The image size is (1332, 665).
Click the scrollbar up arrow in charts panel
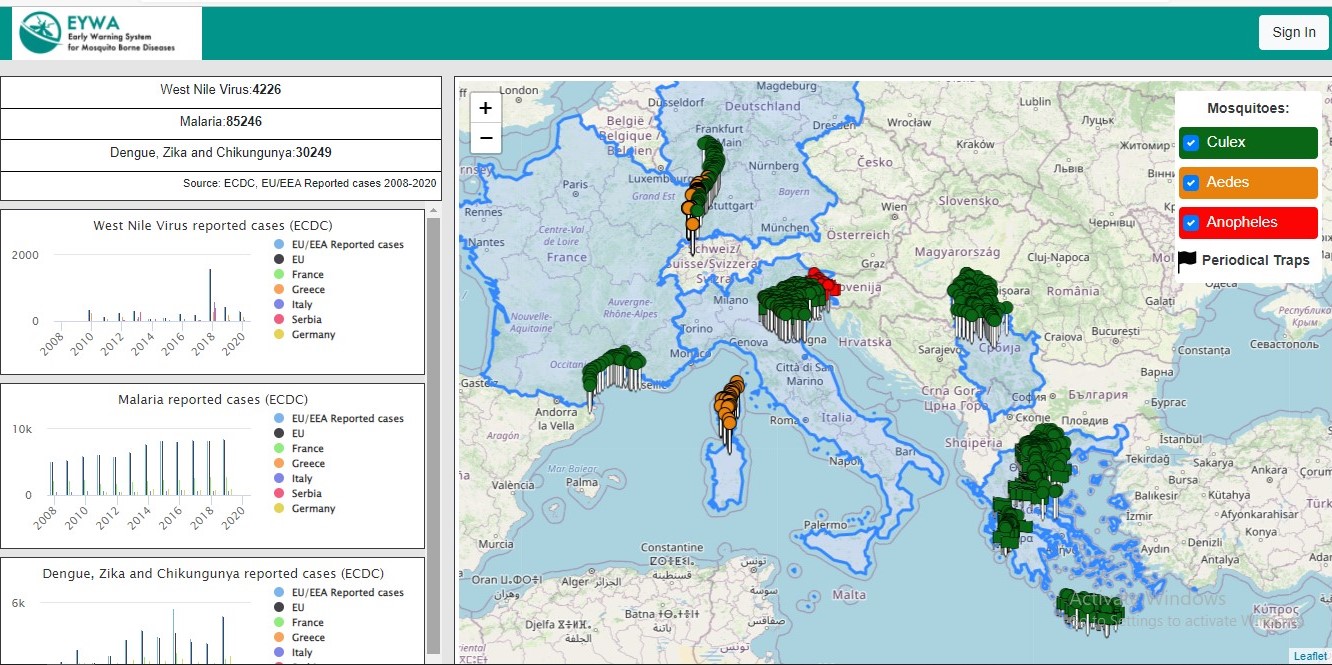(x=433, y=211)
